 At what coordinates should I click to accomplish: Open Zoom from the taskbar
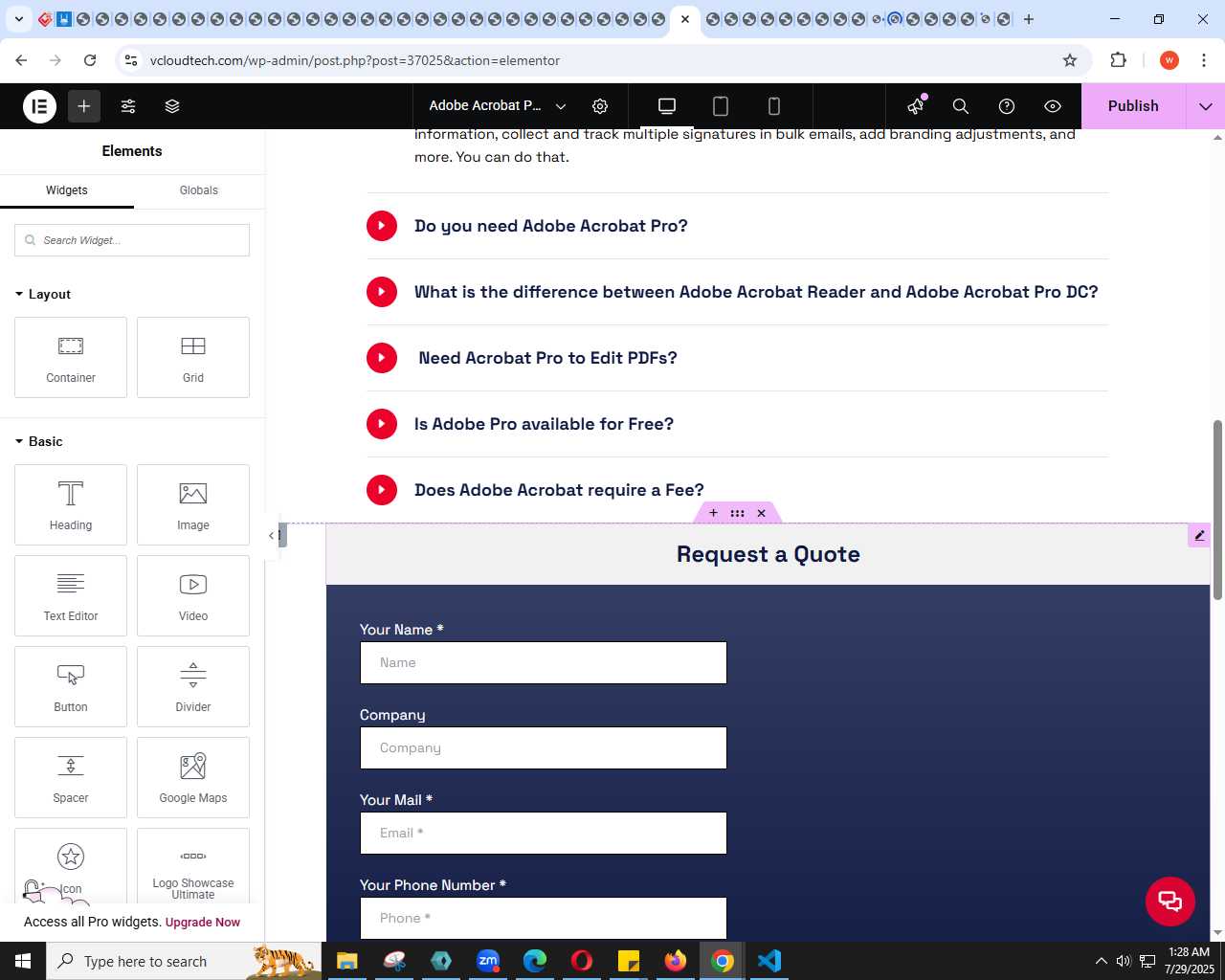(488, 961)
